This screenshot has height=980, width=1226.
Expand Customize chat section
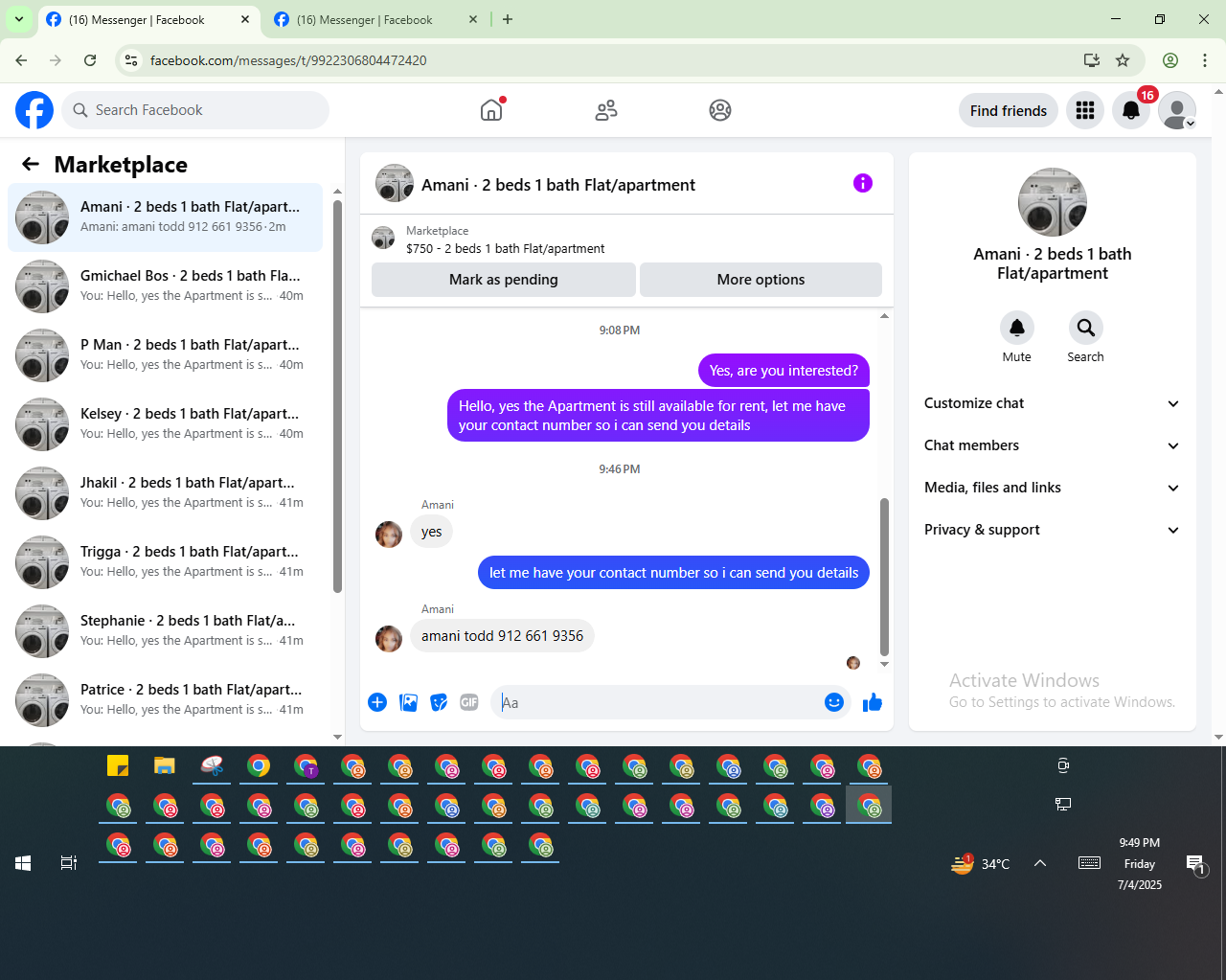coord(1052,403)
